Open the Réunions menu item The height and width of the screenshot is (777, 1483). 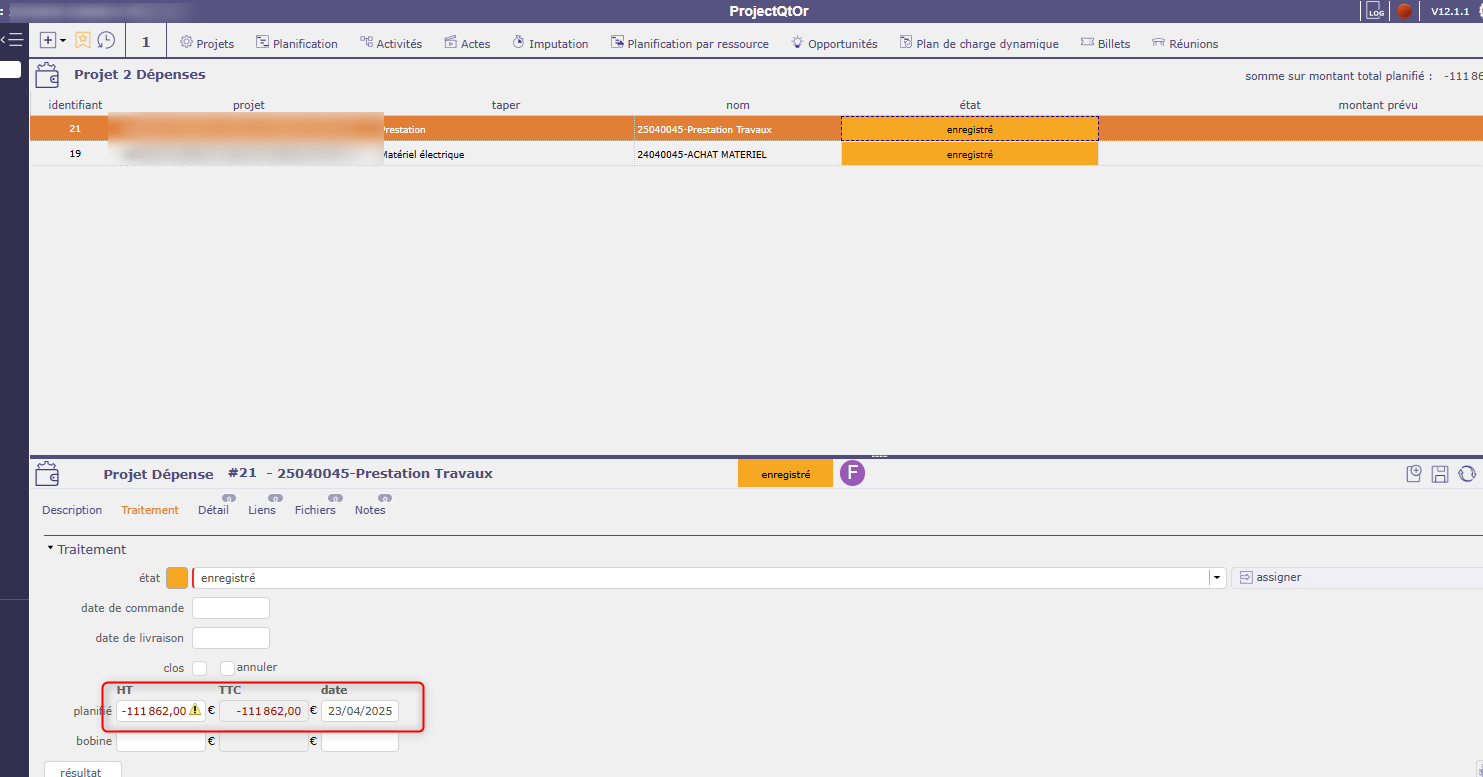point(1185,43)
